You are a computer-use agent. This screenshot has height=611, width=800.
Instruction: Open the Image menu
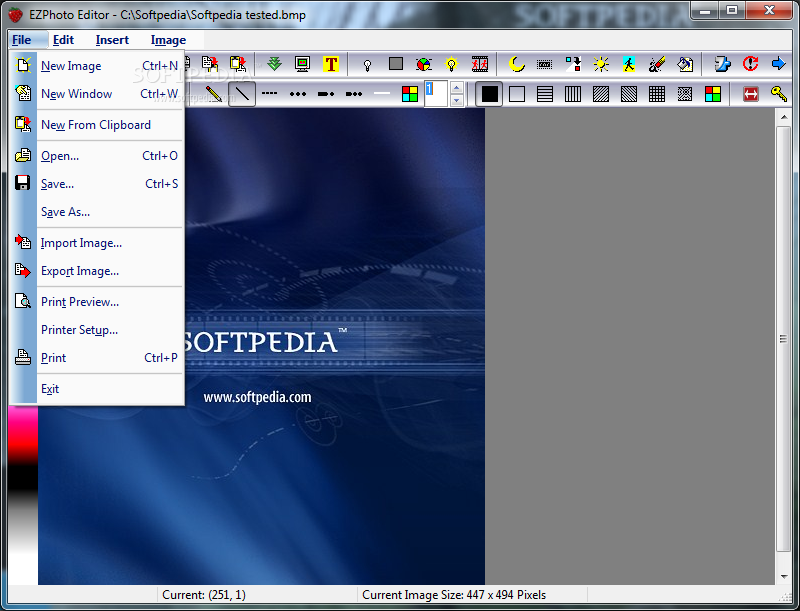(x=168, y=40)
